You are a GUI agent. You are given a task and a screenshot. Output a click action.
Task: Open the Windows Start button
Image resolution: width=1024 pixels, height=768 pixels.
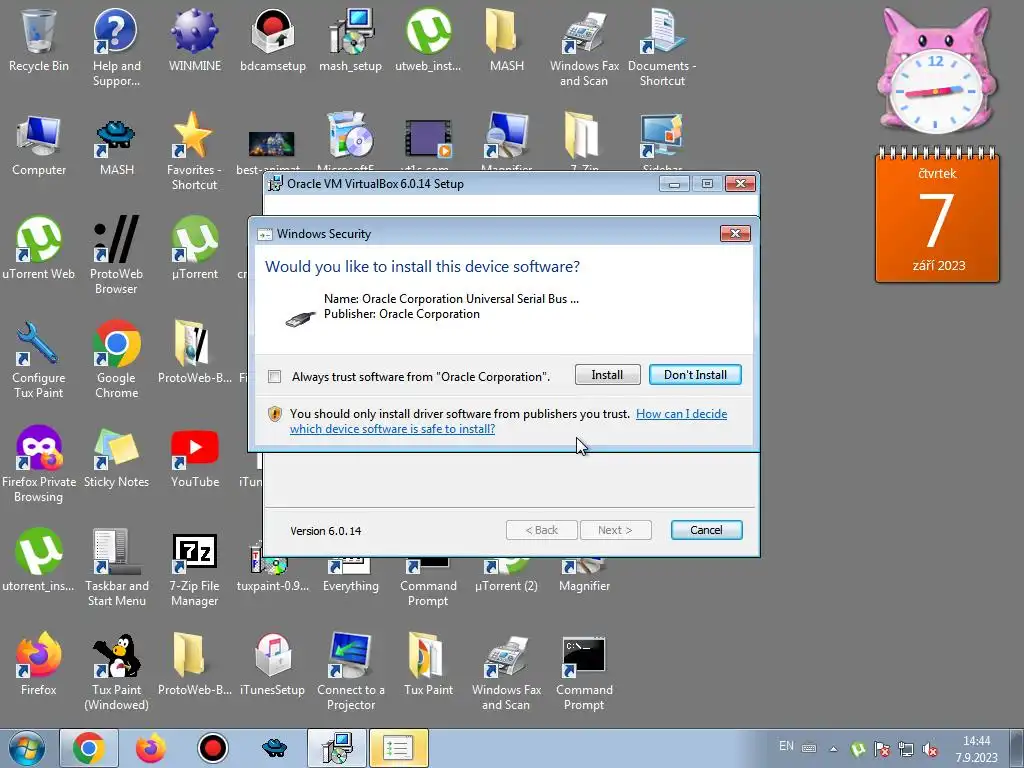(x=27, y=748)
